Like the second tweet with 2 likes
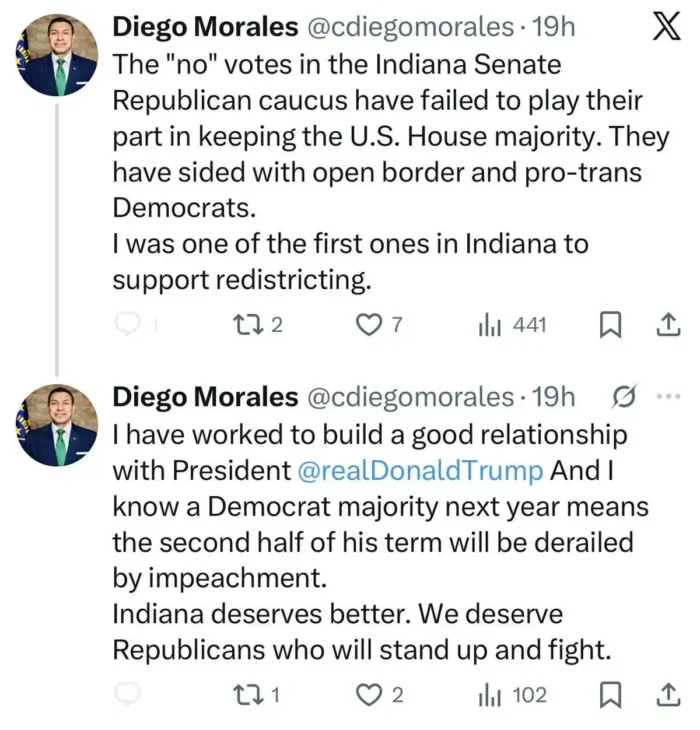This screenshot has width=700, height=730. pos(371,694)
